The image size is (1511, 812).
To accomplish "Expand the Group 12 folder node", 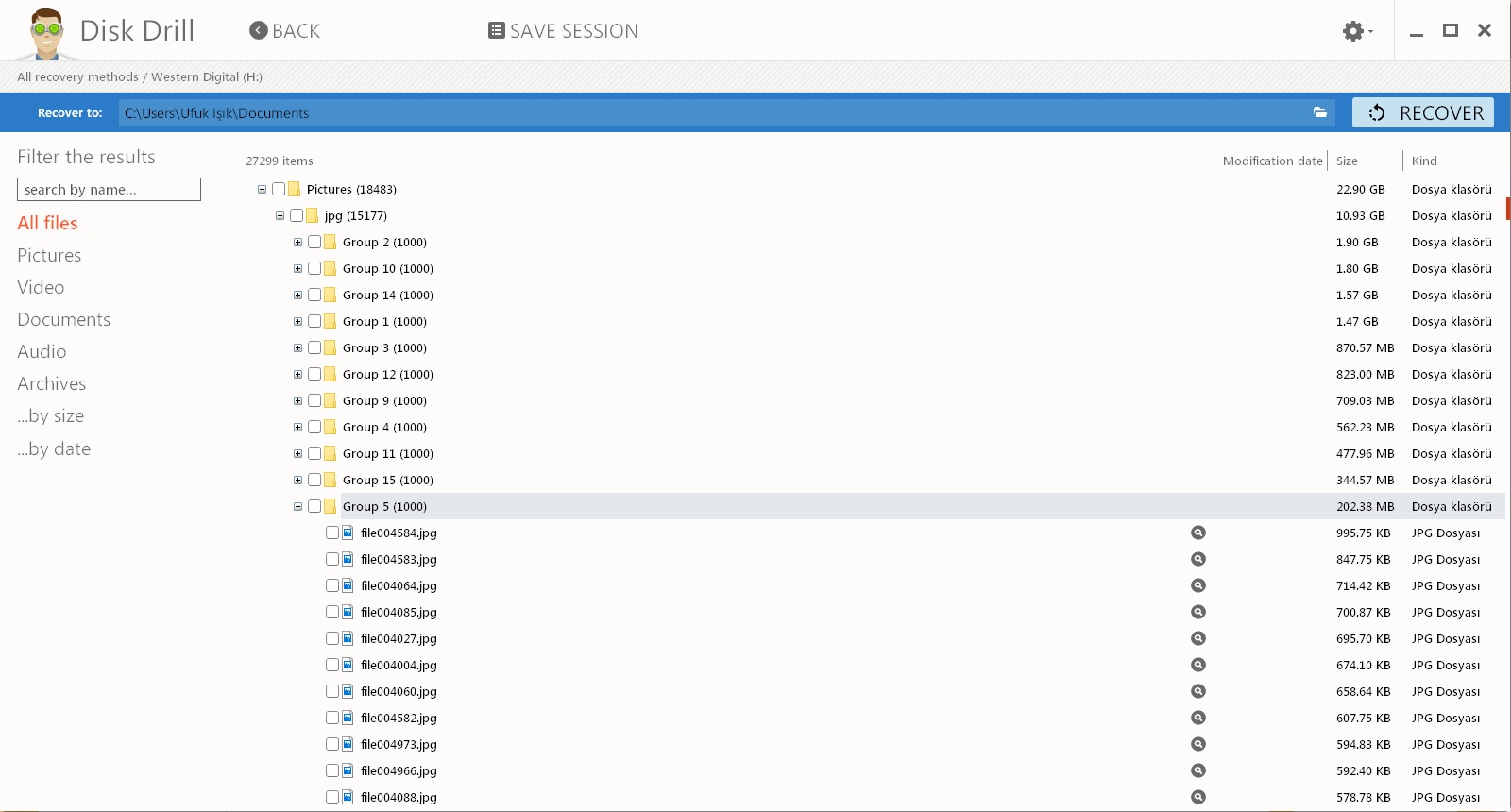I will [x=297, y=374].
